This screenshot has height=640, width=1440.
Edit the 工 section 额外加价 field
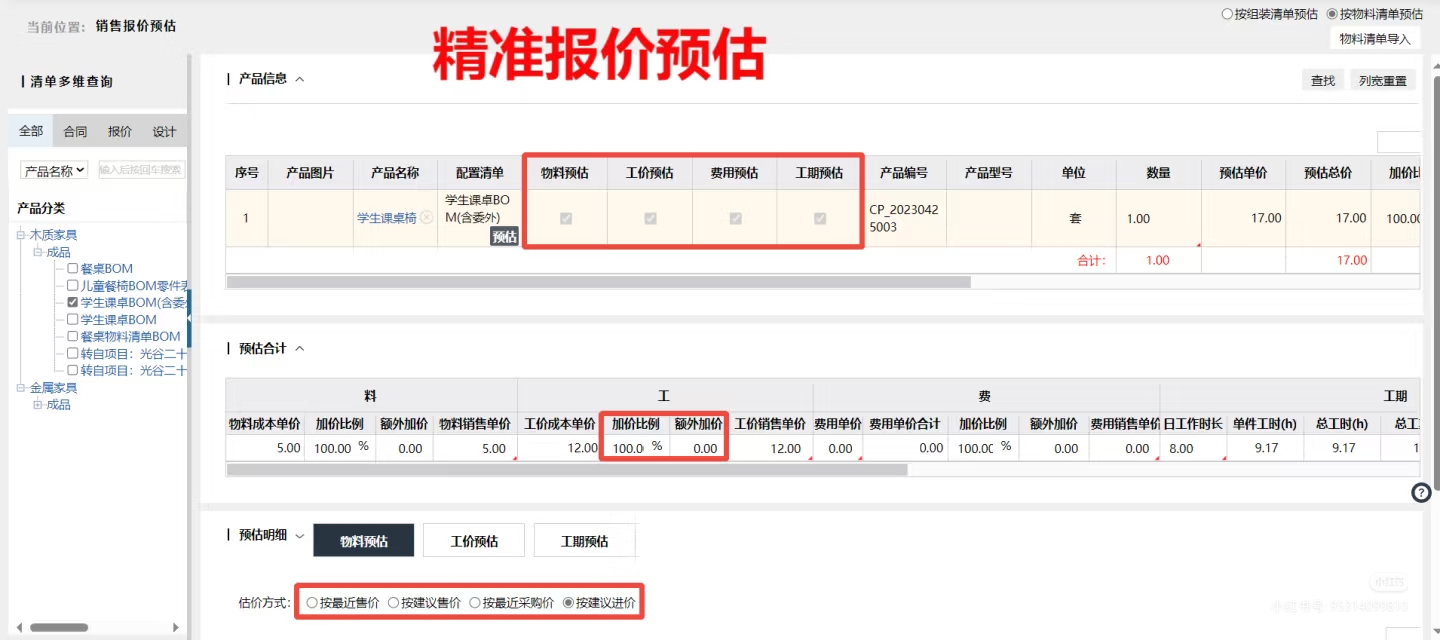click(x=697, y=448)
